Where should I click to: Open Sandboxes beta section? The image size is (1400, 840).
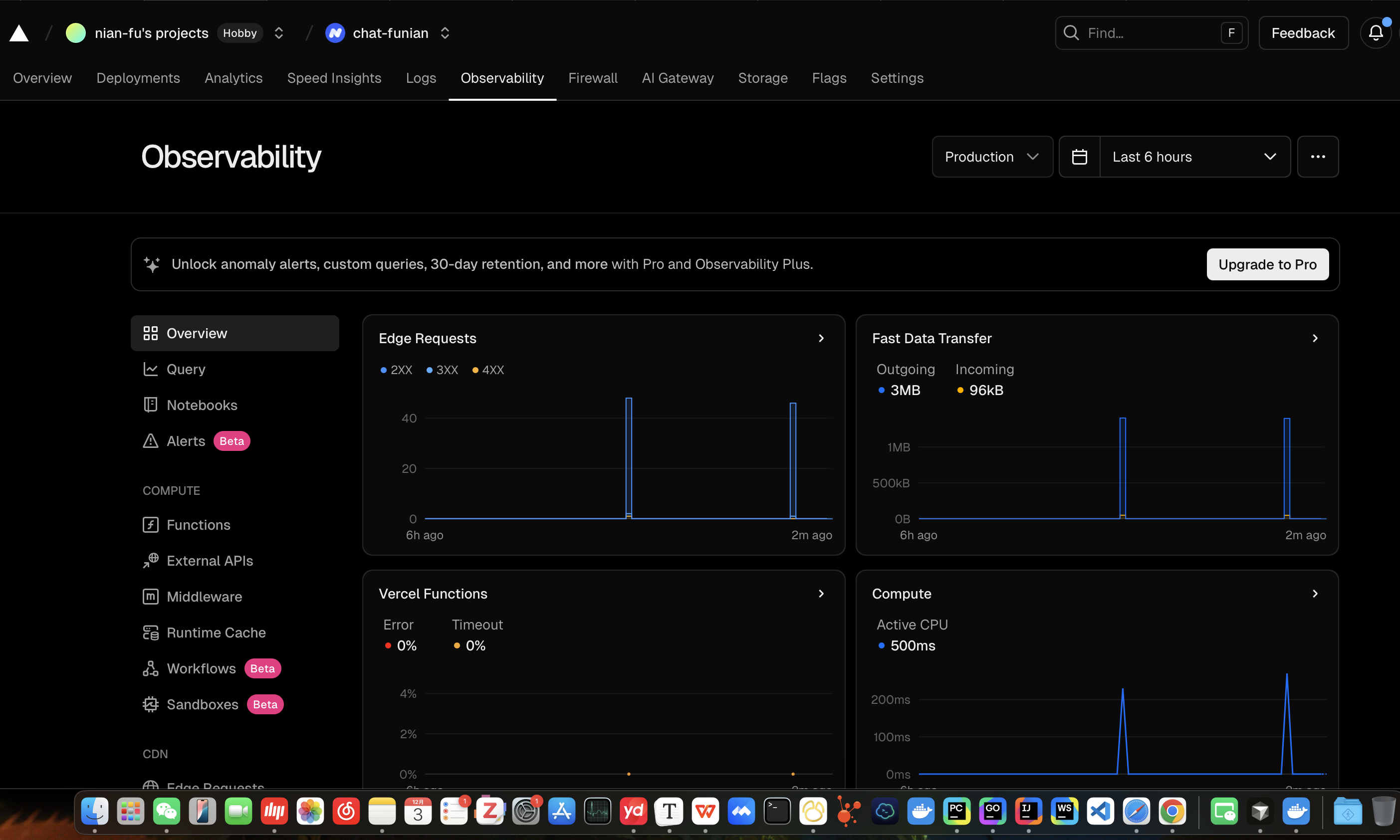(202, 704)
